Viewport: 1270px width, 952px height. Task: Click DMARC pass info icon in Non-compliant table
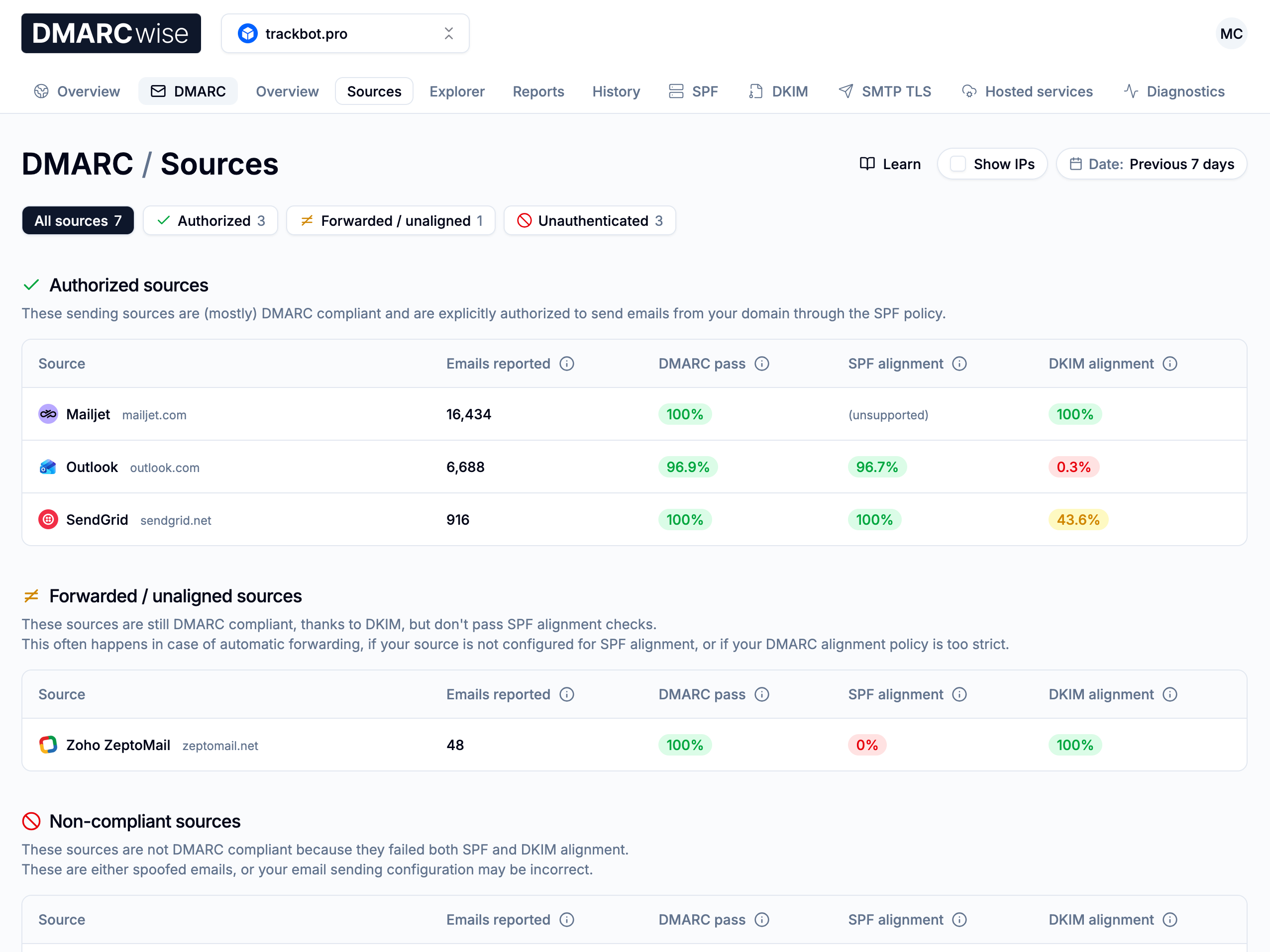point(762,920)
